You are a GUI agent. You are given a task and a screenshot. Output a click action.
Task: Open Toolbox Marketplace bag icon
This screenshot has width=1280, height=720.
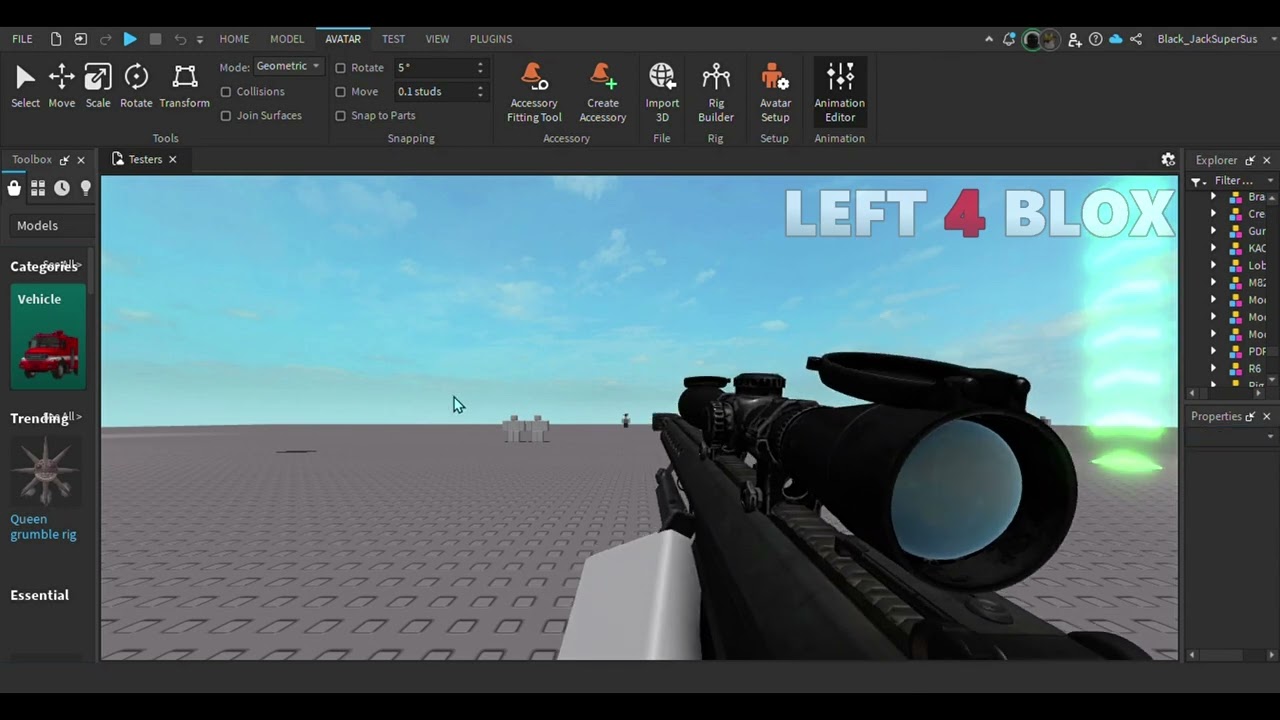14,188
